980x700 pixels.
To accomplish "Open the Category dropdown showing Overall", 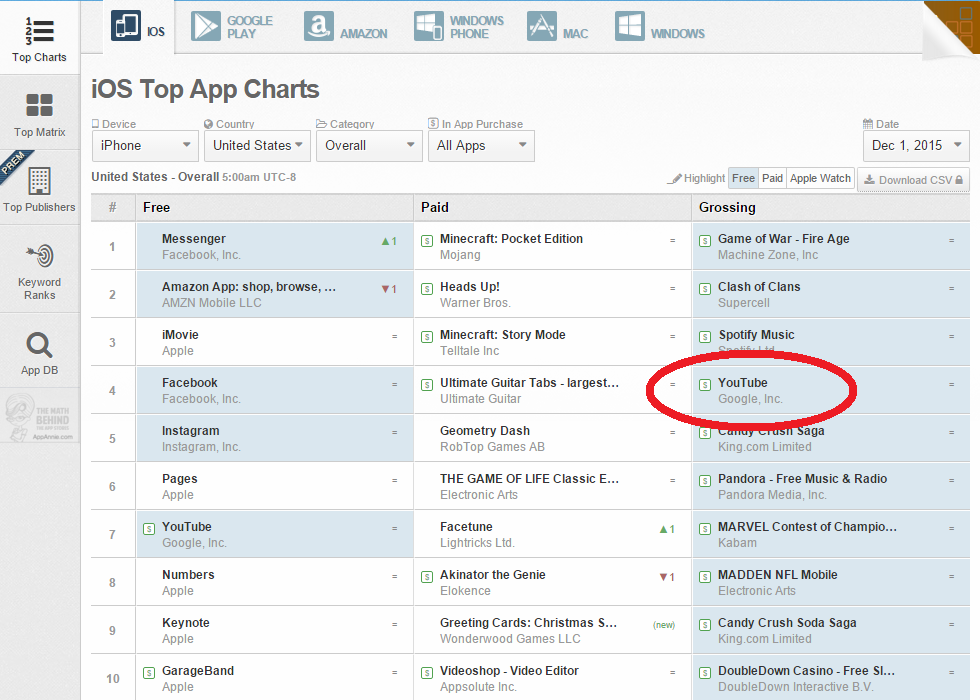I will coord(369,146).
